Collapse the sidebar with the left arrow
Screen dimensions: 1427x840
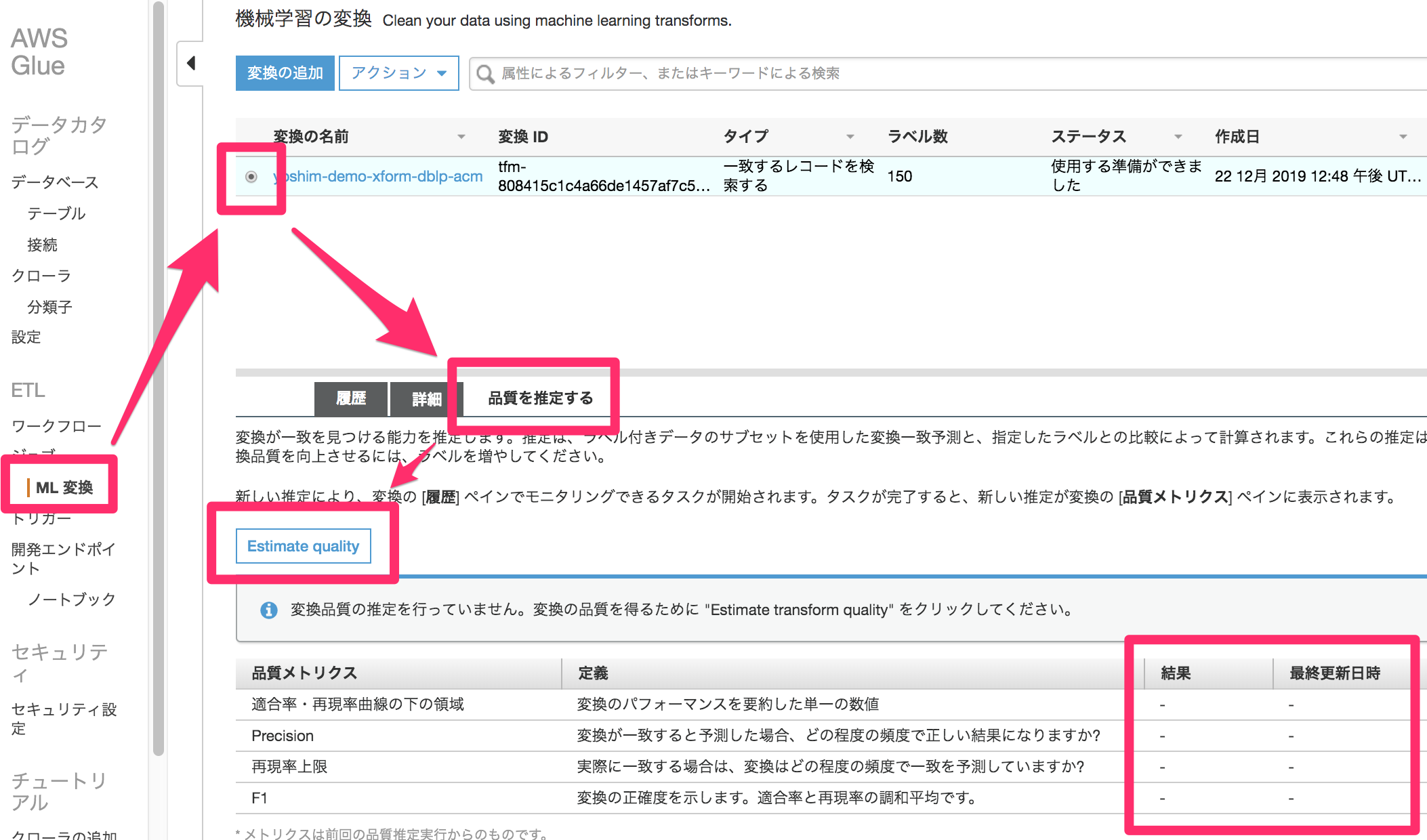(x=191, y=63)
